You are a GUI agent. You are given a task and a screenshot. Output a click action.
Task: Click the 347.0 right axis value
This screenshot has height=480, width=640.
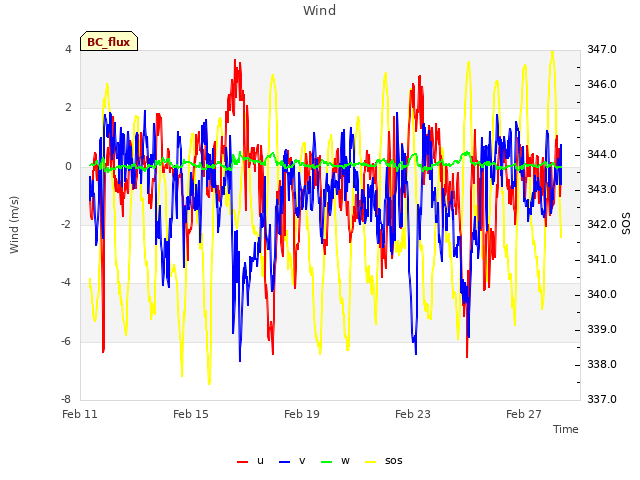pyautogui.click(x=602, y=49)
